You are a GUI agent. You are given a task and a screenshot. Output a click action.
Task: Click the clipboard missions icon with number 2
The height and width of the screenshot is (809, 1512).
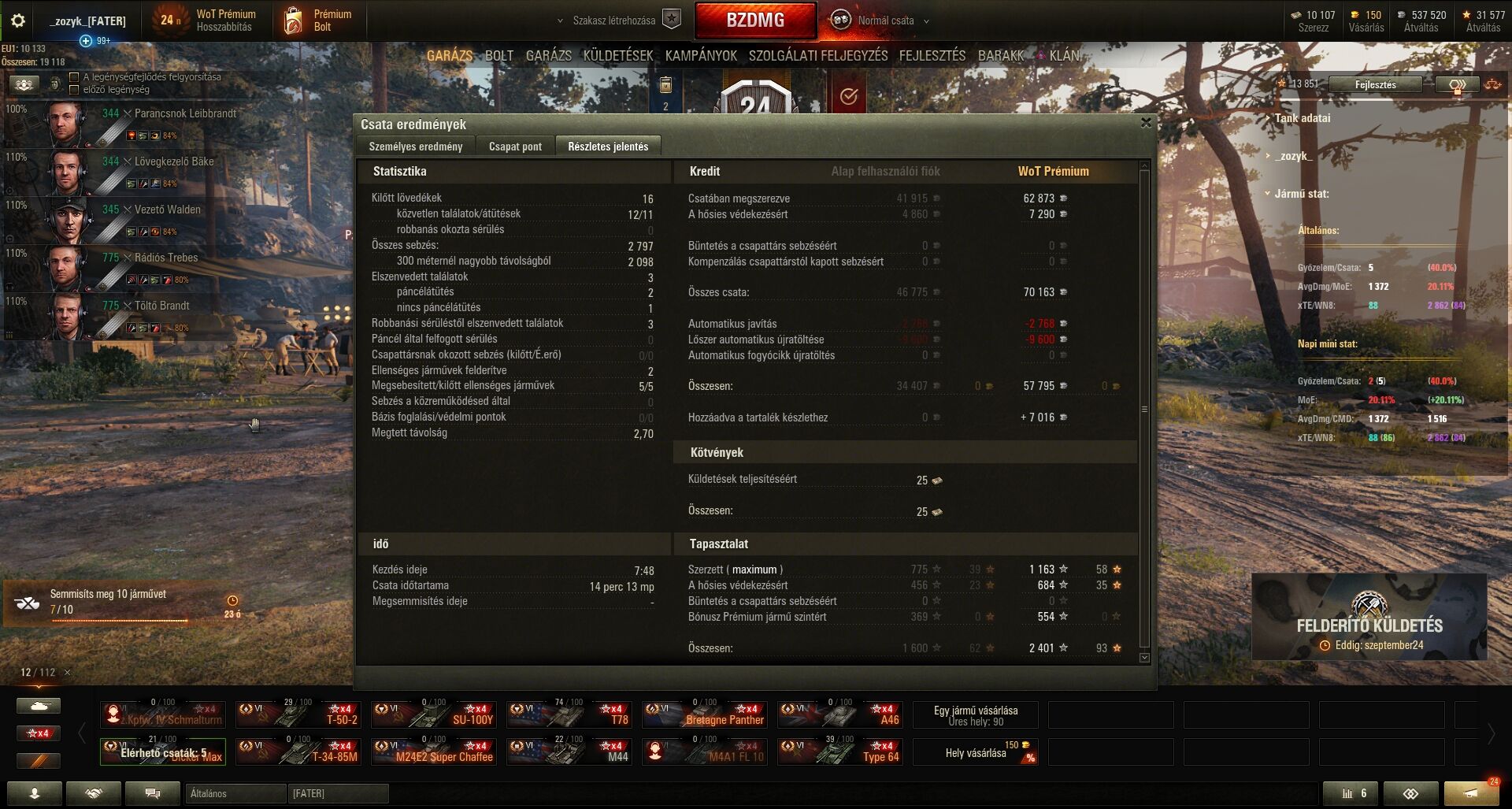665,93
